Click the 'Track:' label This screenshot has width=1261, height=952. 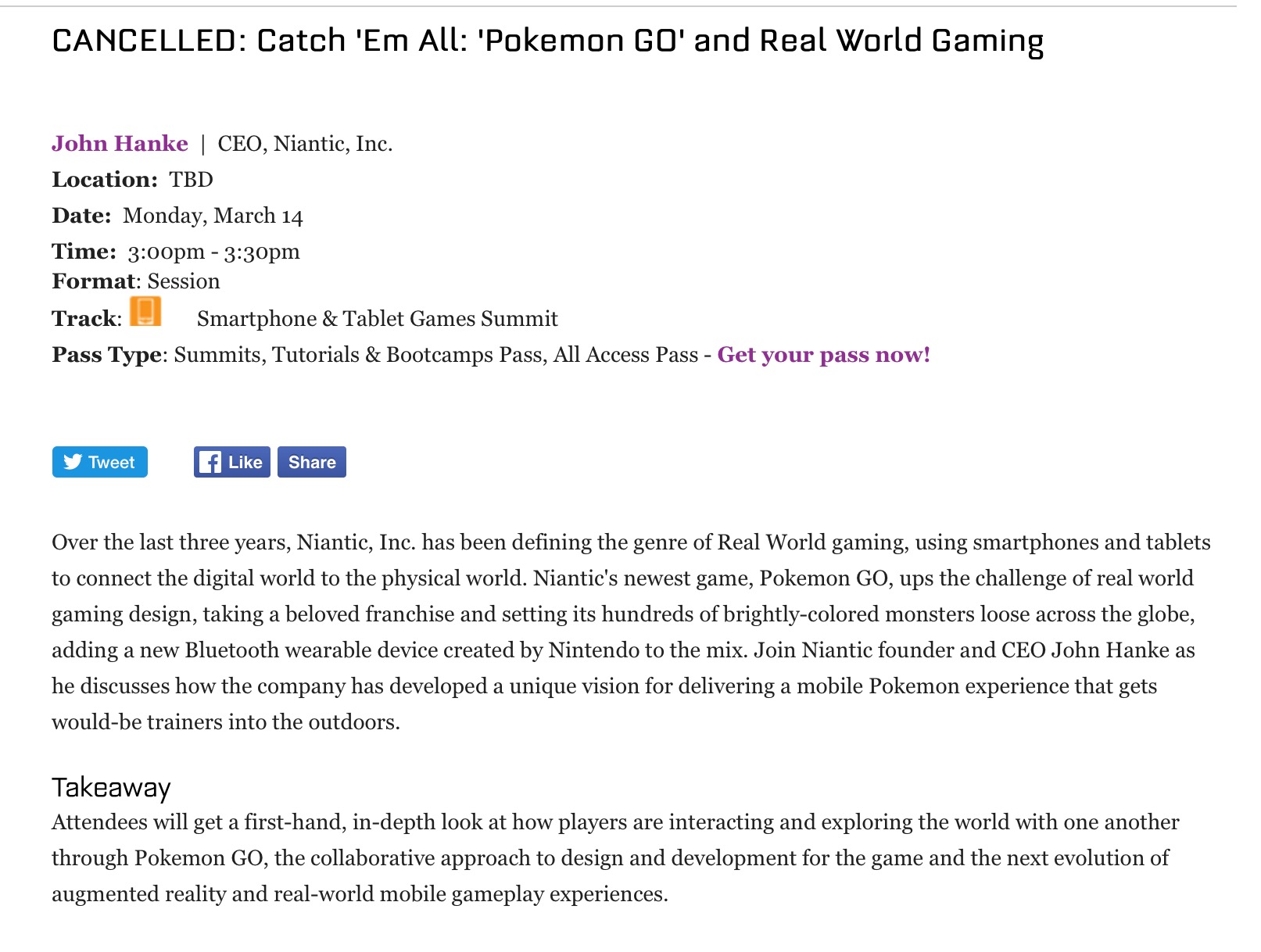click(x=87, y=319)
